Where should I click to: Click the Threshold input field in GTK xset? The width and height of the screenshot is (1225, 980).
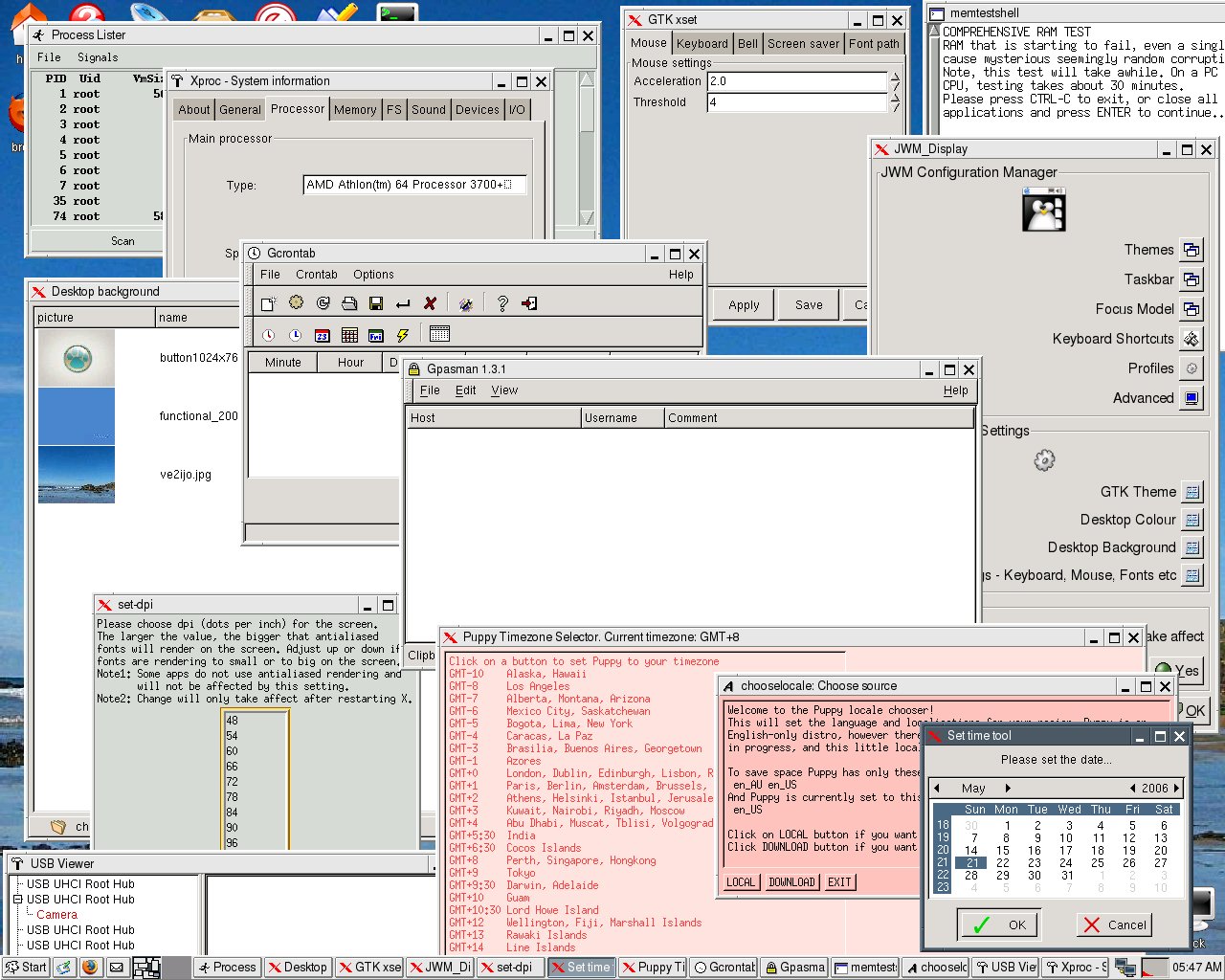click(798, 102)
